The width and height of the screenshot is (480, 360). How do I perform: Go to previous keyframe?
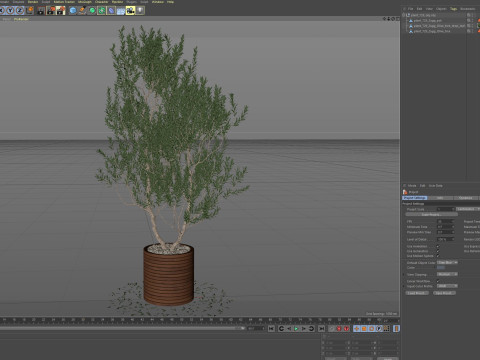pyautogui.click(x=281, y=329)
